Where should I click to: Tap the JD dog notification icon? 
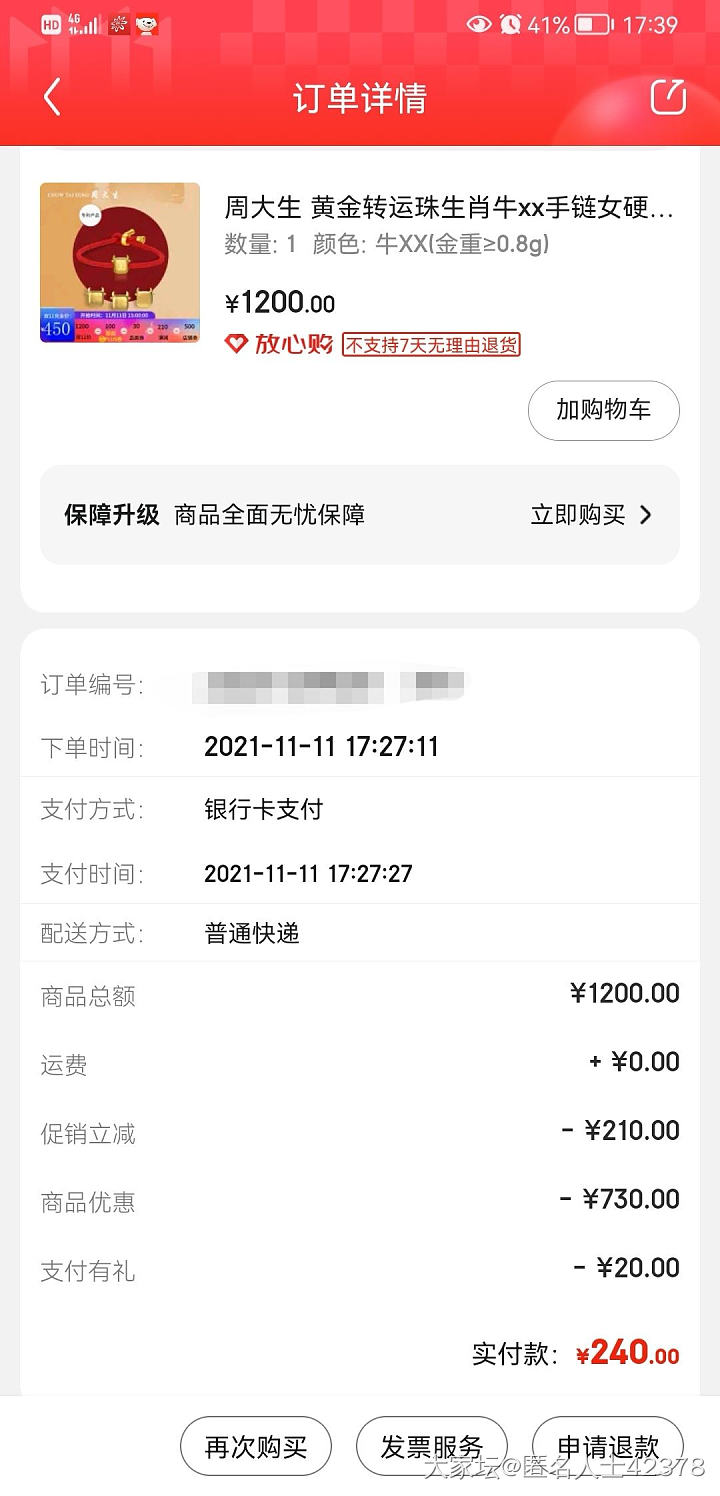coord(147,25)
